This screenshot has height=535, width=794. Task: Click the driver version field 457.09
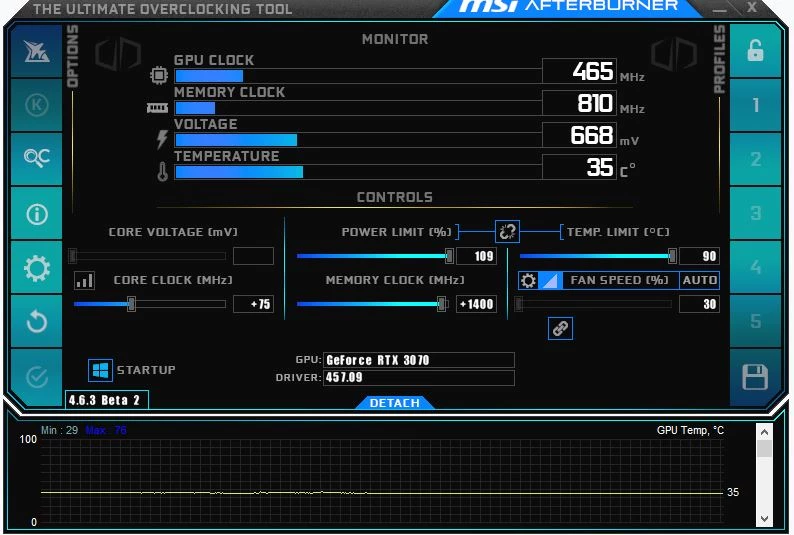(x=419, y=378)
